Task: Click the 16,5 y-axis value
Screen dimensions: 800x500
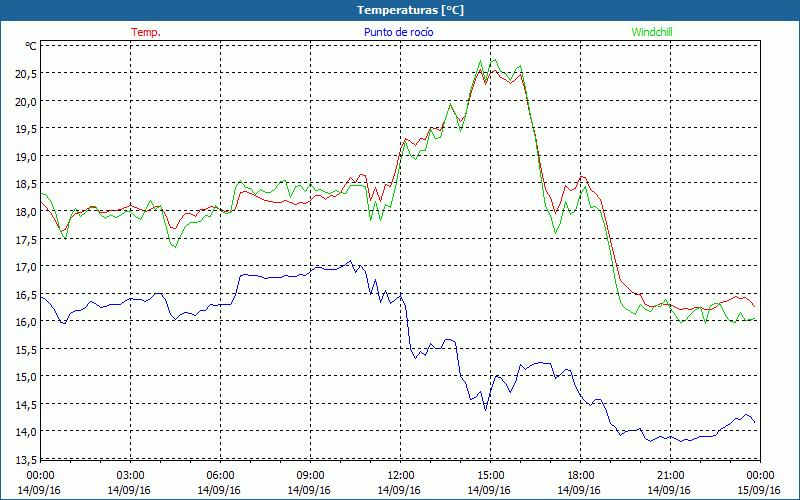Action: 26,294
